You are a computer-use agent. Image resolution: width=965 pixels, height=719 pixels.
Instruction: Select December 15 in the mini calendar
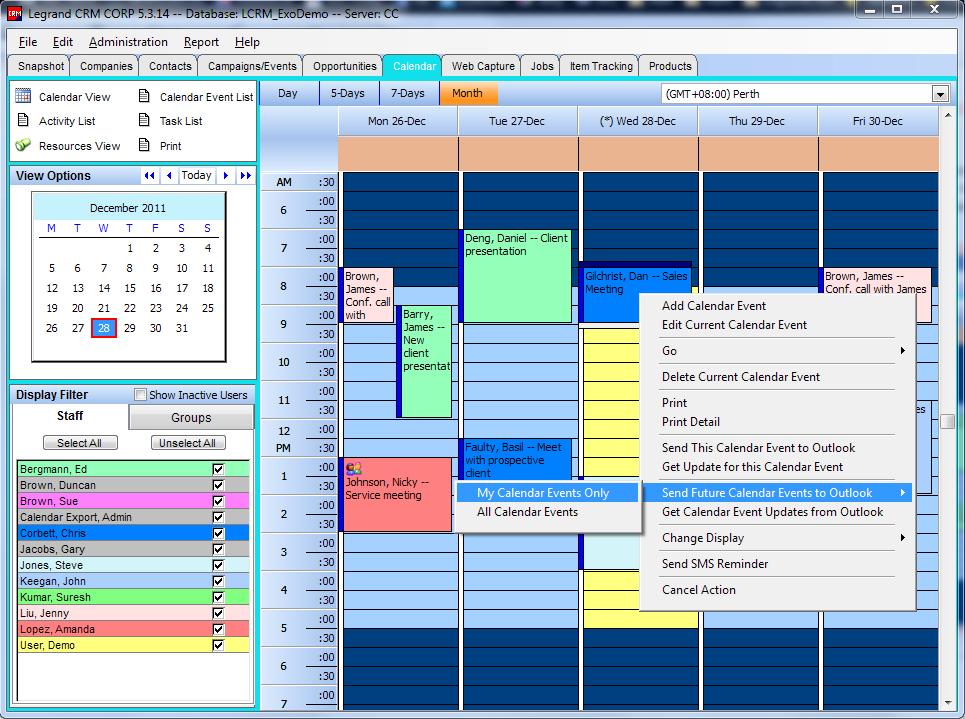click(130, 288)
